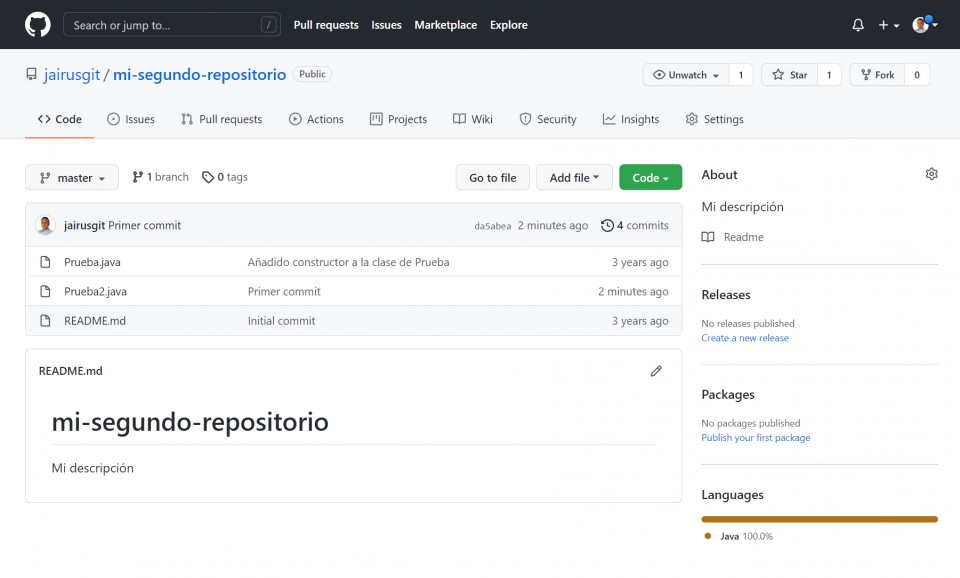This screenshot has height=578, width=960.
Task: Go to Issues in top navigation
Action: pos(386,25)
